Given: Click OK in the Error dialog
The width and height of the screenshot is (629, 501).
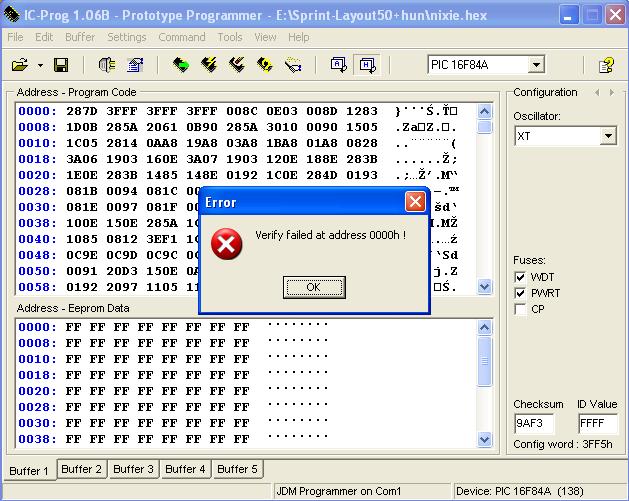Looking at the screenshot, I should (314, 287).
